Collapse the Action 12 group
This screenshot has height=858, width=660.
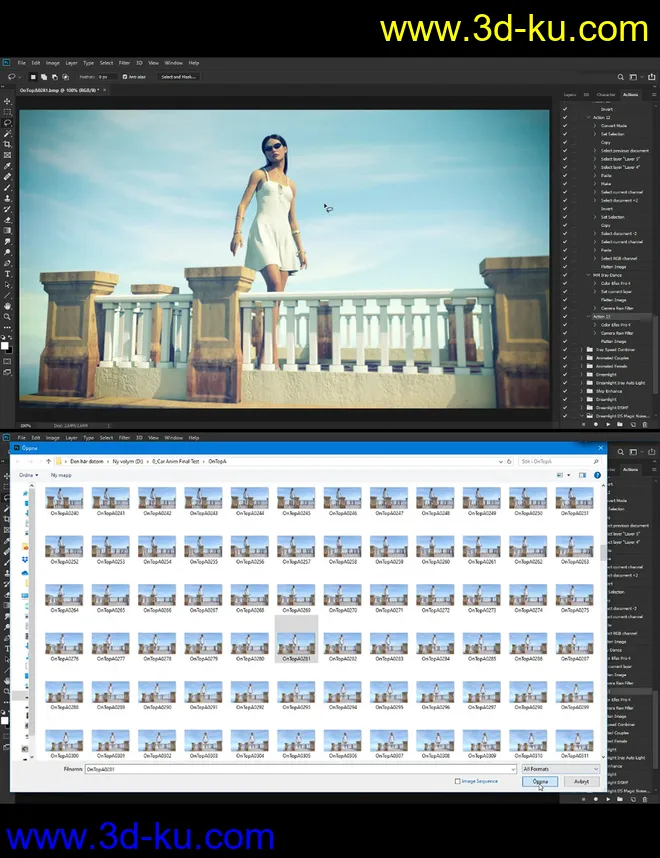588,117
